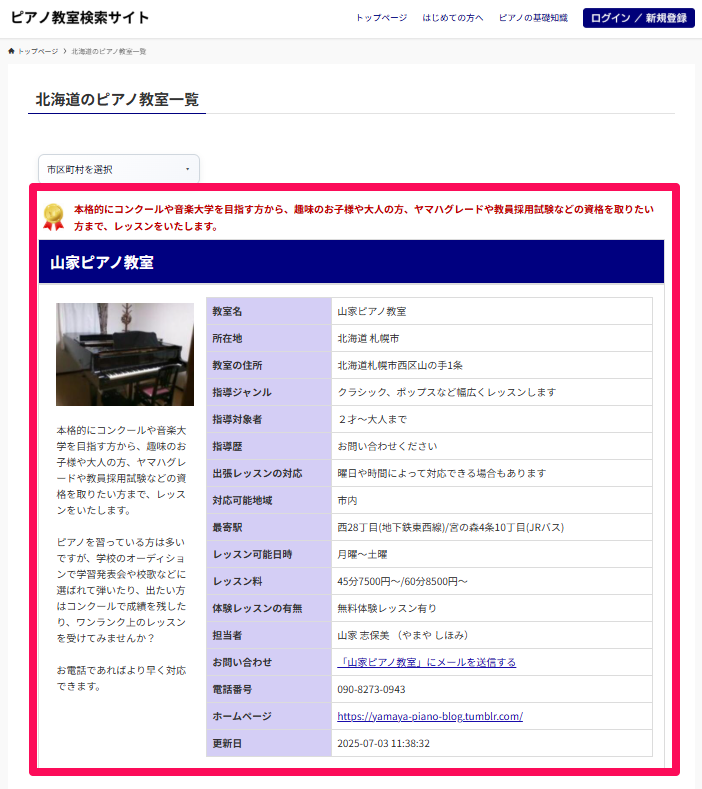The width and height of the screenshot is (702, 789).
Task: Click the gold medal ribbon icon
Action: (54, 217)
